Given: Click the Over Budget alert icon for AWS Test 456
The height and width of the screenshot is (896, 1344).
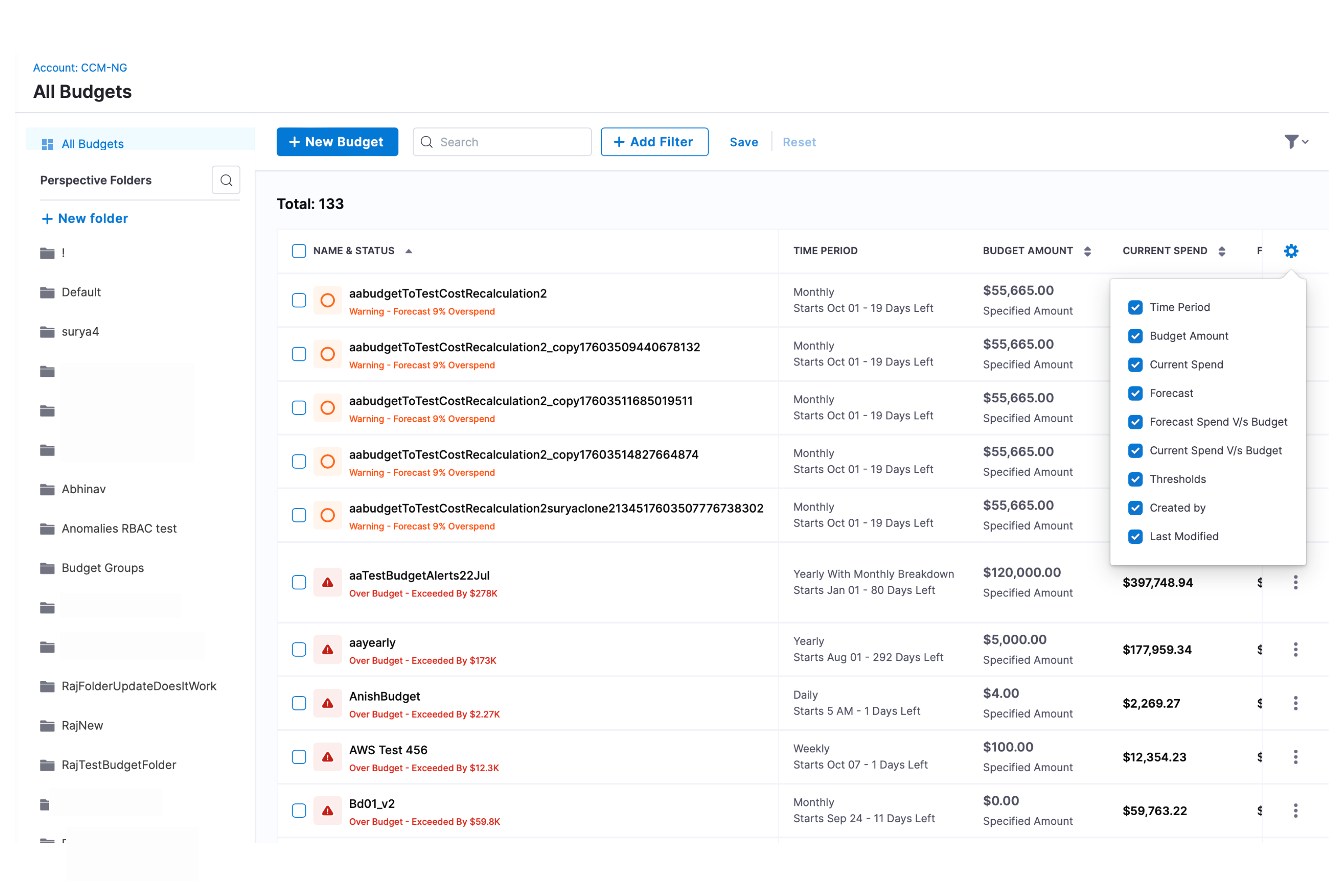Looking at the screenshot, I should (x=327, y=757).
